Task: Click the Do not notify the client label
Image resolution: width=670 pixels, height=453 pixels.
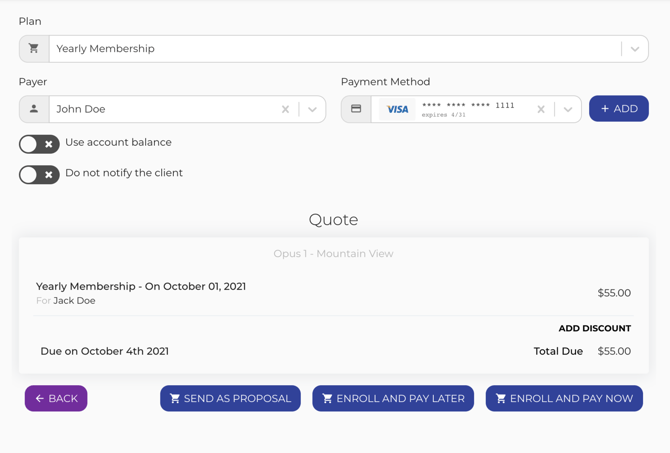Action: pyautogui.click(x=124, y=173)
